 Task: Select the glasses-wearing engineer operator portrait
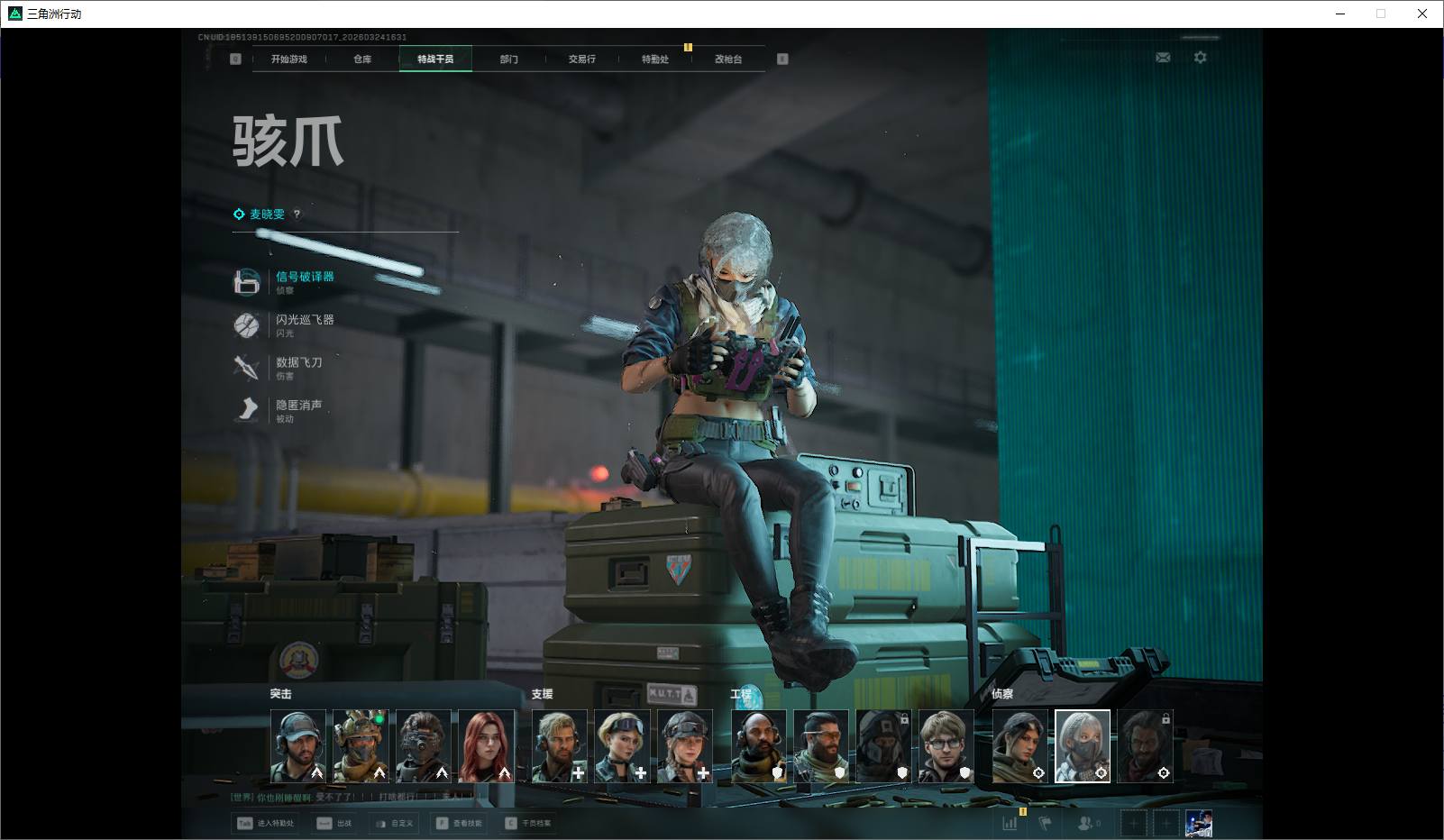pyautogui.click(x=946, y=746)
